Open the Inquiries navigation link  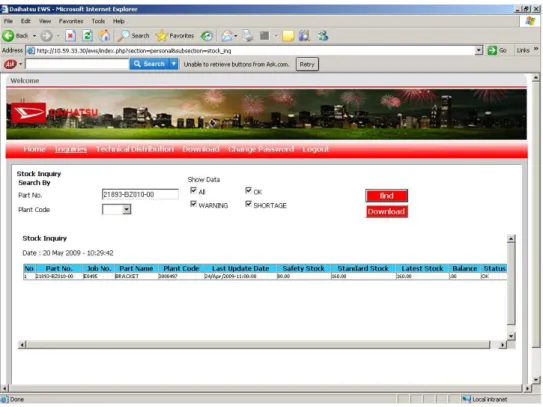[71, 149]
